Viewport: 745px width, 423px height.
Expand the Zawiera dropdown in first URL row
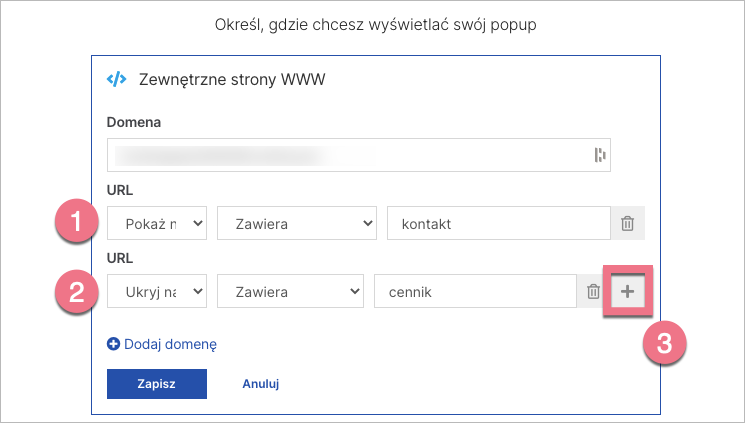click(x=297, y=224)
